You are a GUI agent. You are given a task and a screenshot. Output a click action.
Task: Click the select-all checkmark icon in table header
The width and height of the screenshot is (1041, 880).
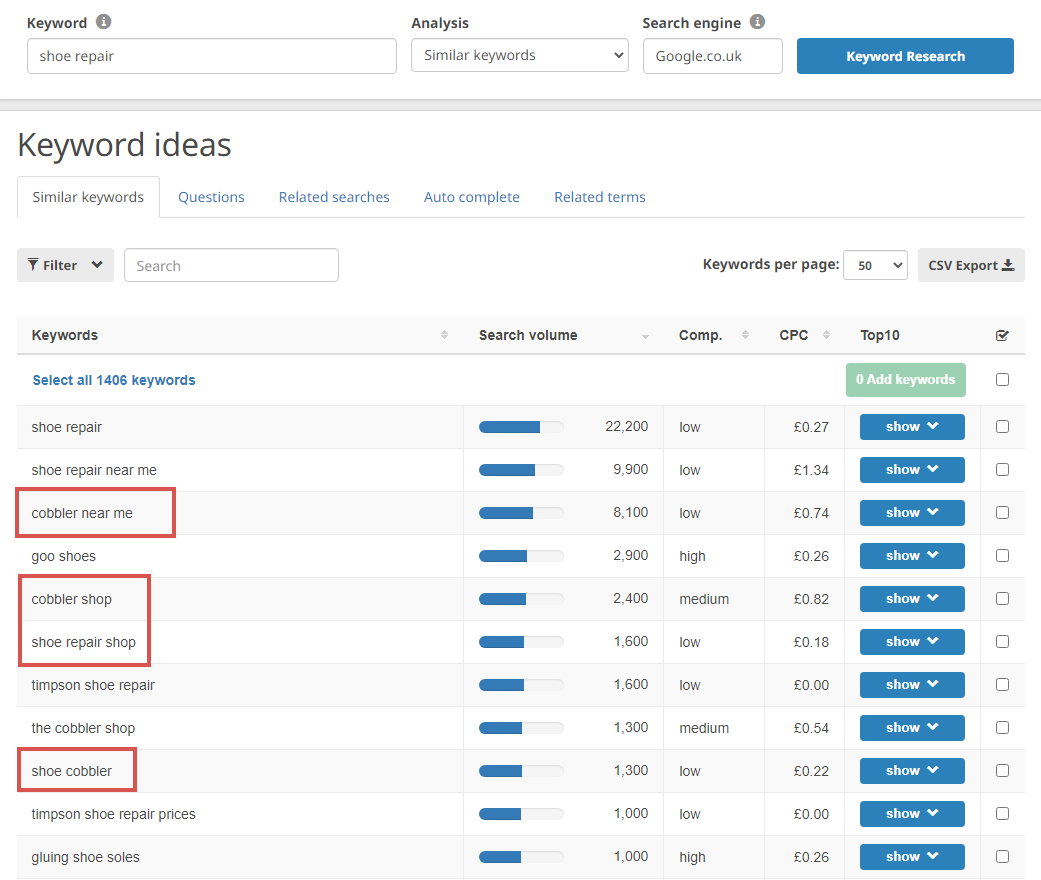pyautogui.click(x=1002, y=335)
